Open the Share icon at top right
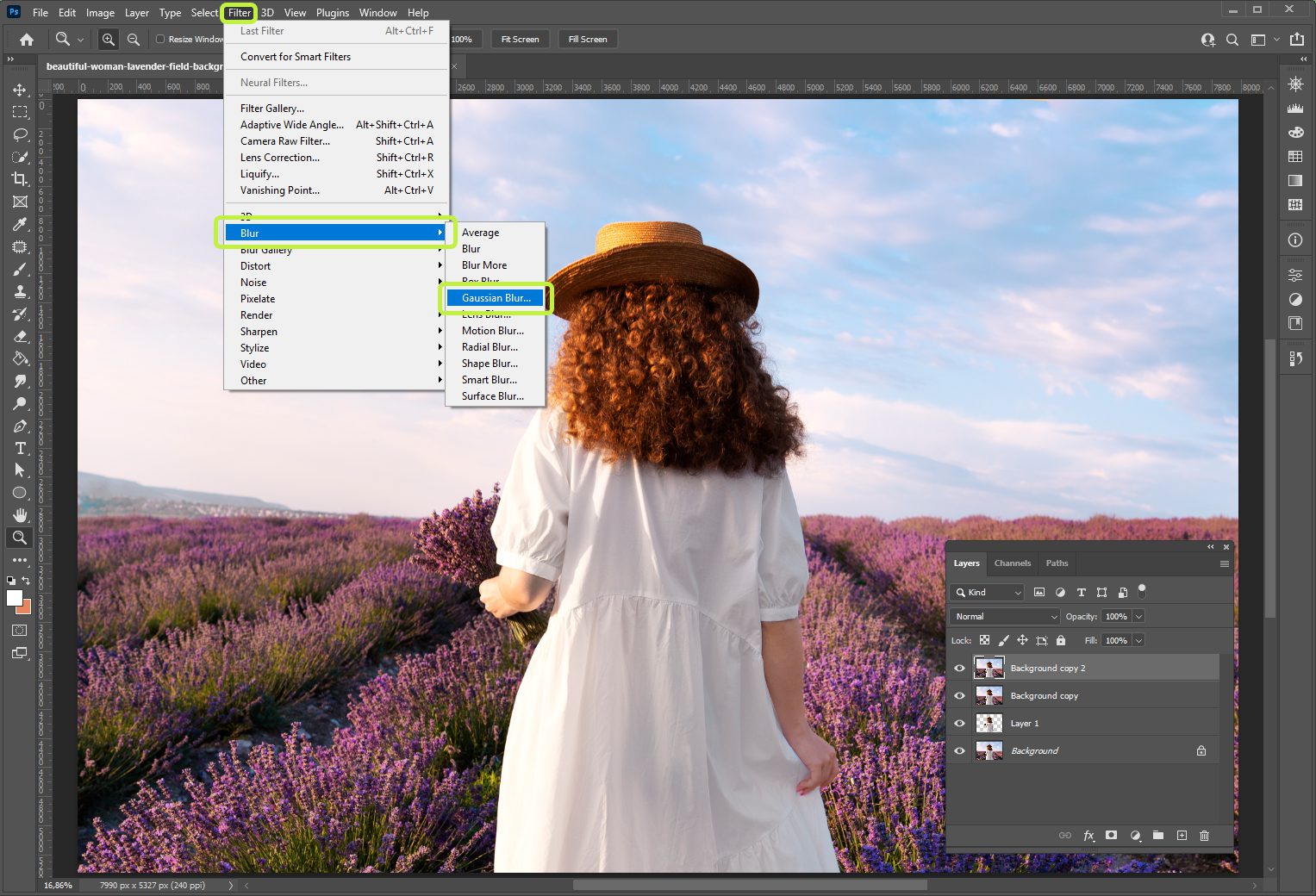1316x896 pixels. [x=1296, y=39]
